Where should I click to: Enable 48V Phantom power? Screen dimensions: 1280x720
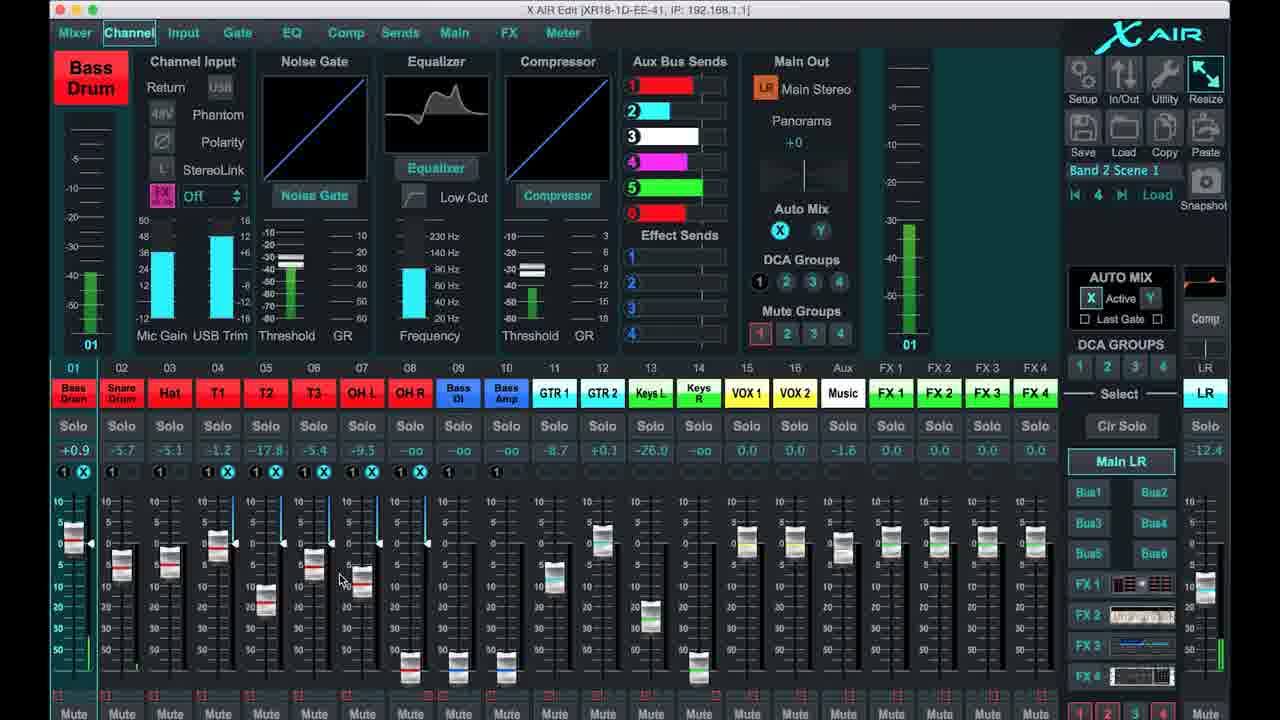point(162,114)
